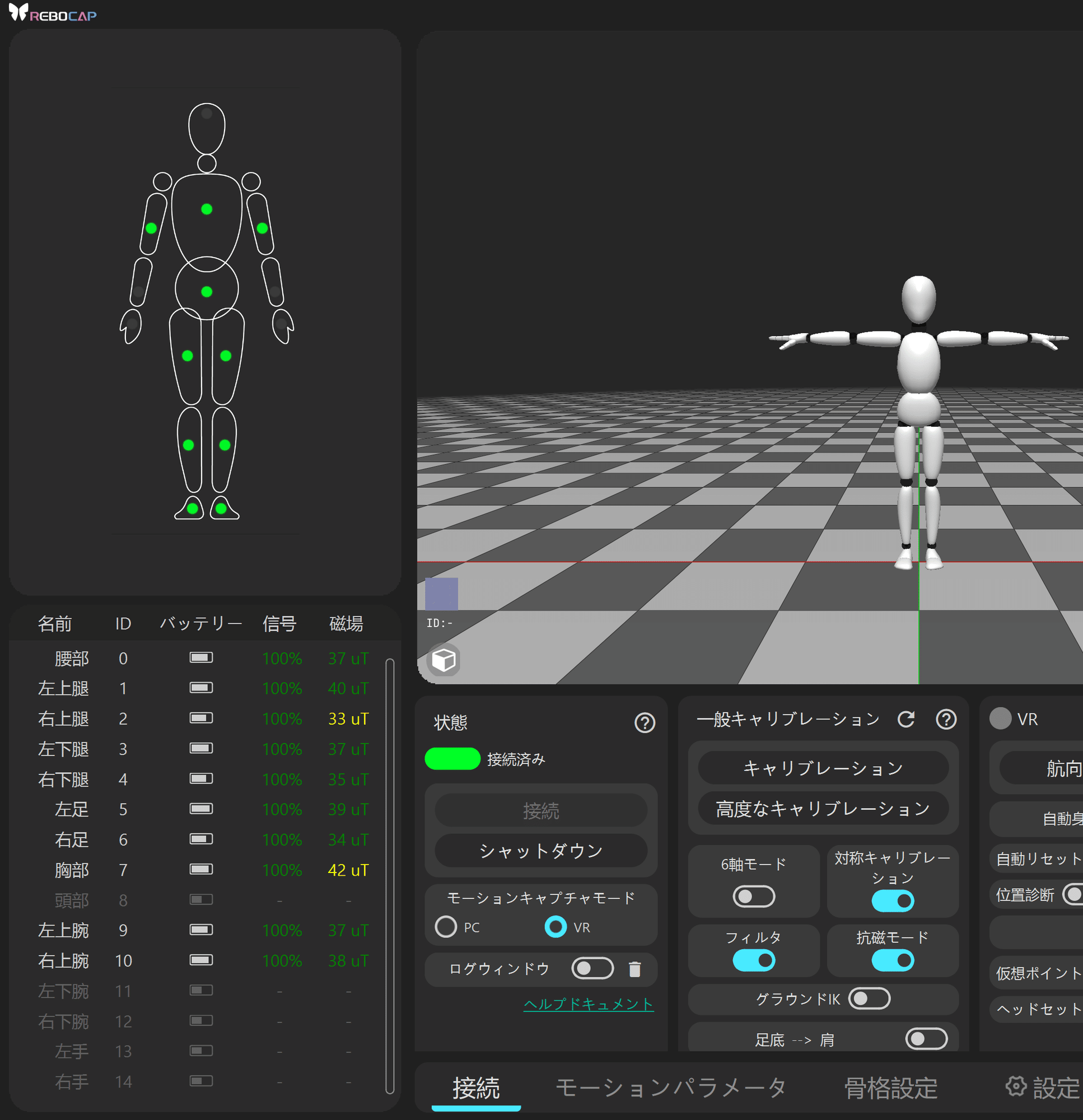1083x1120 pixels.
Task: Enable the 6軸モード toggle
Action: [x=753, y=896]
